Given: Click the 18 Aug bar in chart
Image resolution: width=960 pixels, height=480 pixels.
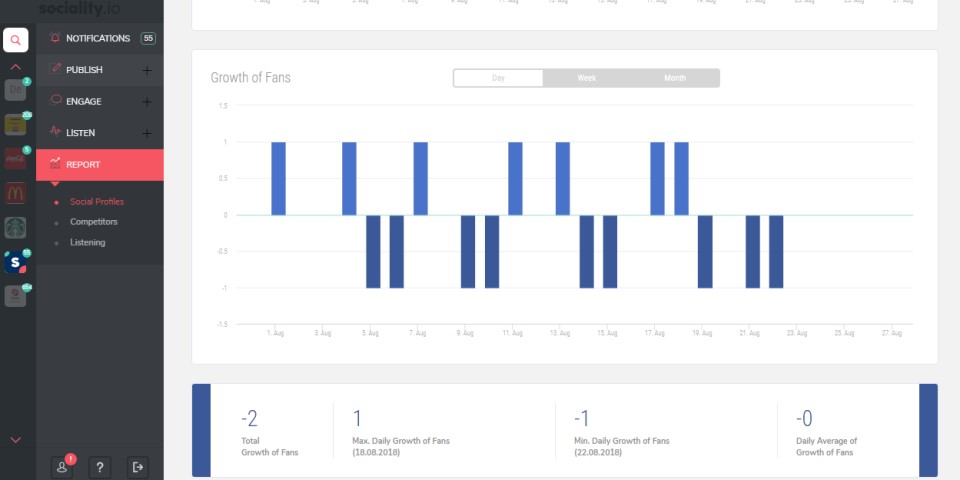Looking at the screenshot, I should pyautogui.click(x=681, y=178).
